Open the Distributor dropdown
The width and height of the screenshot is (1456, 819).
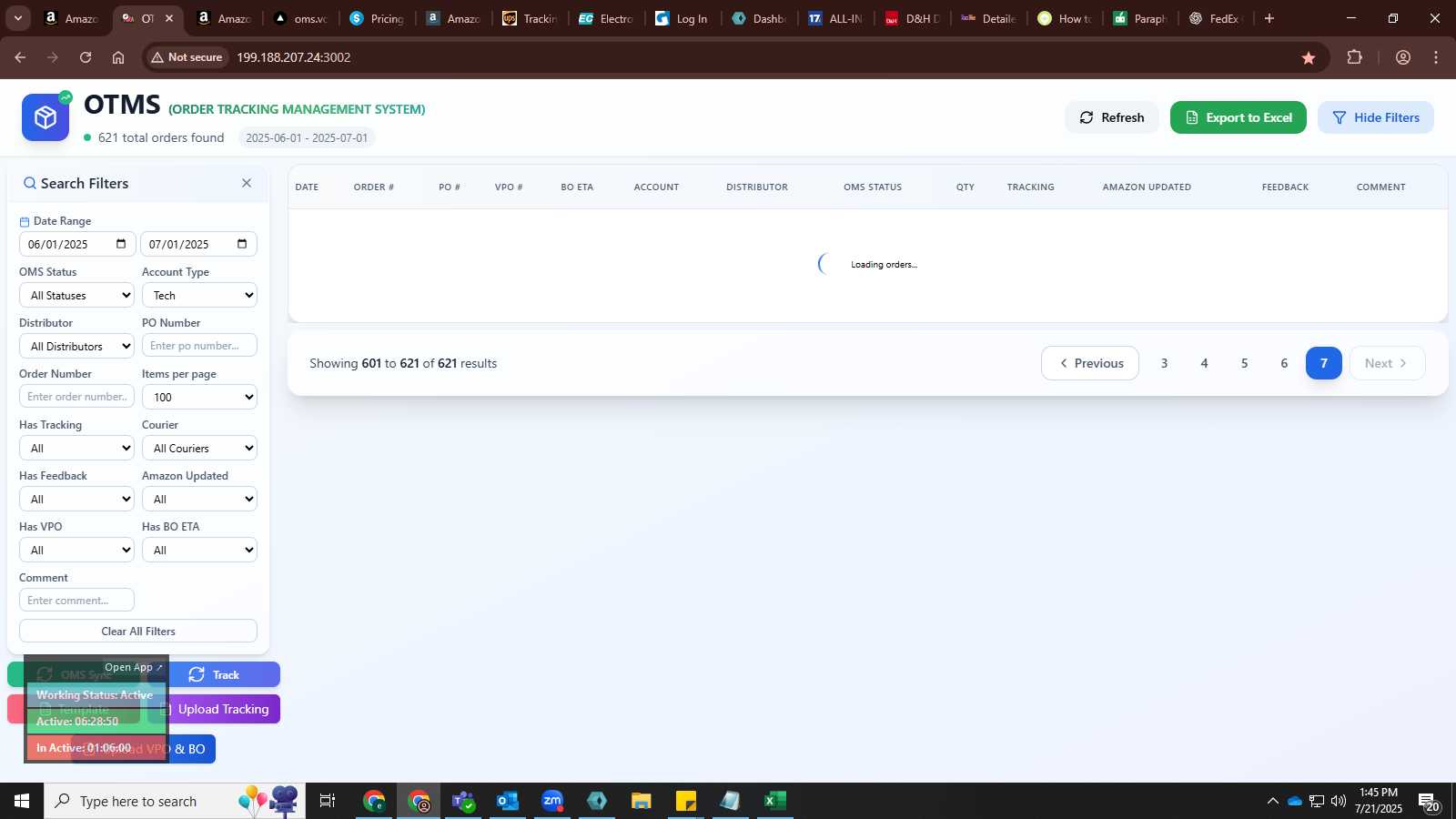point(76,346)
